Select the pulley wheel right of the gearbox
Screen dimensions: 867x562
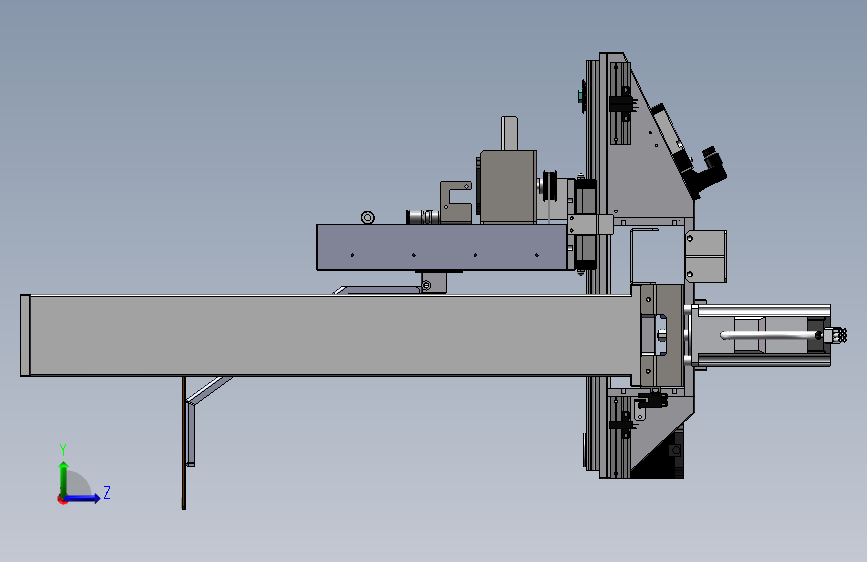click(551, 186)
